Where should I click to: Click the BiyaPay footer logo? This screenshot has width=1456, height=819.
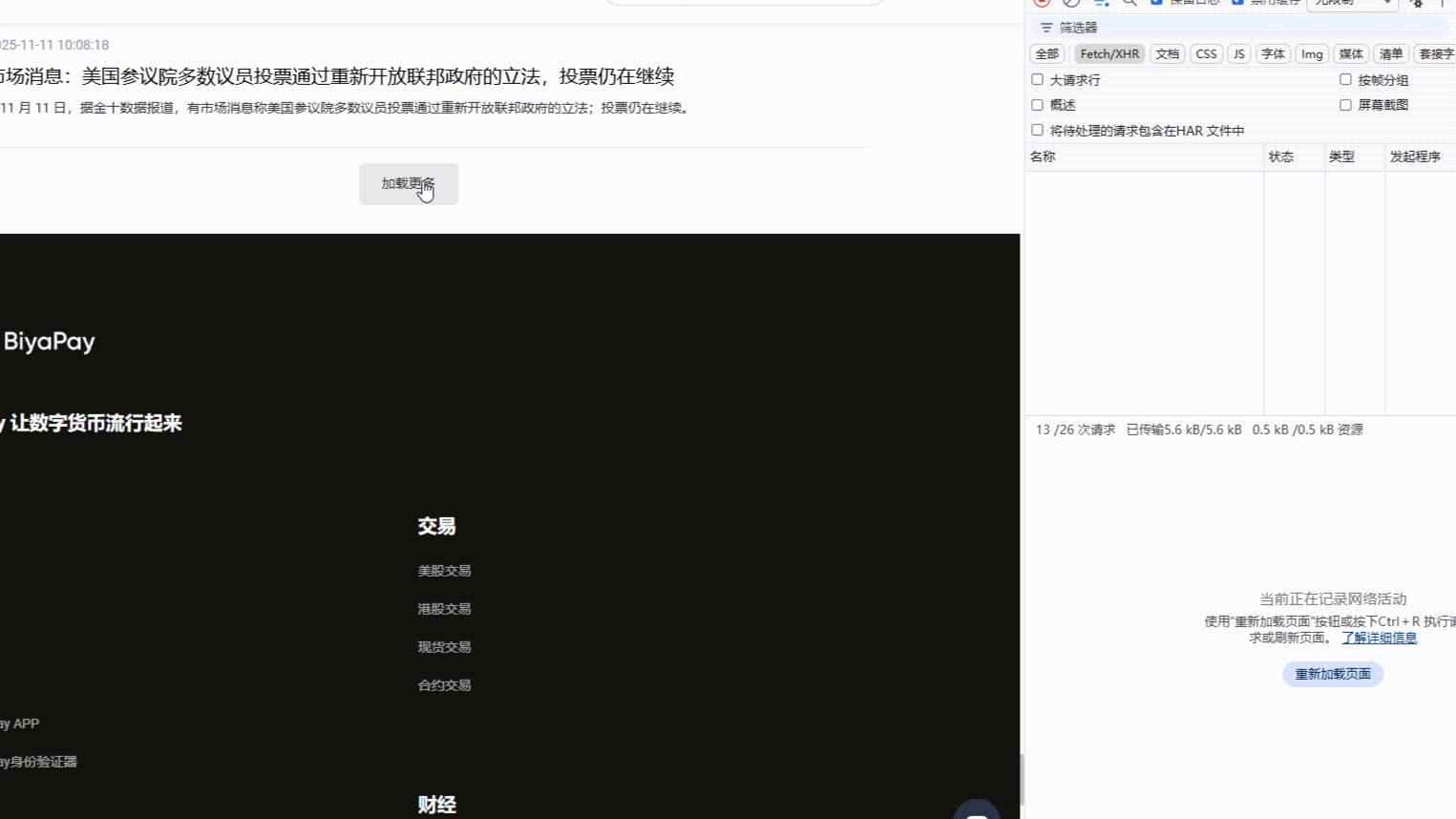[x=48, y=342]
